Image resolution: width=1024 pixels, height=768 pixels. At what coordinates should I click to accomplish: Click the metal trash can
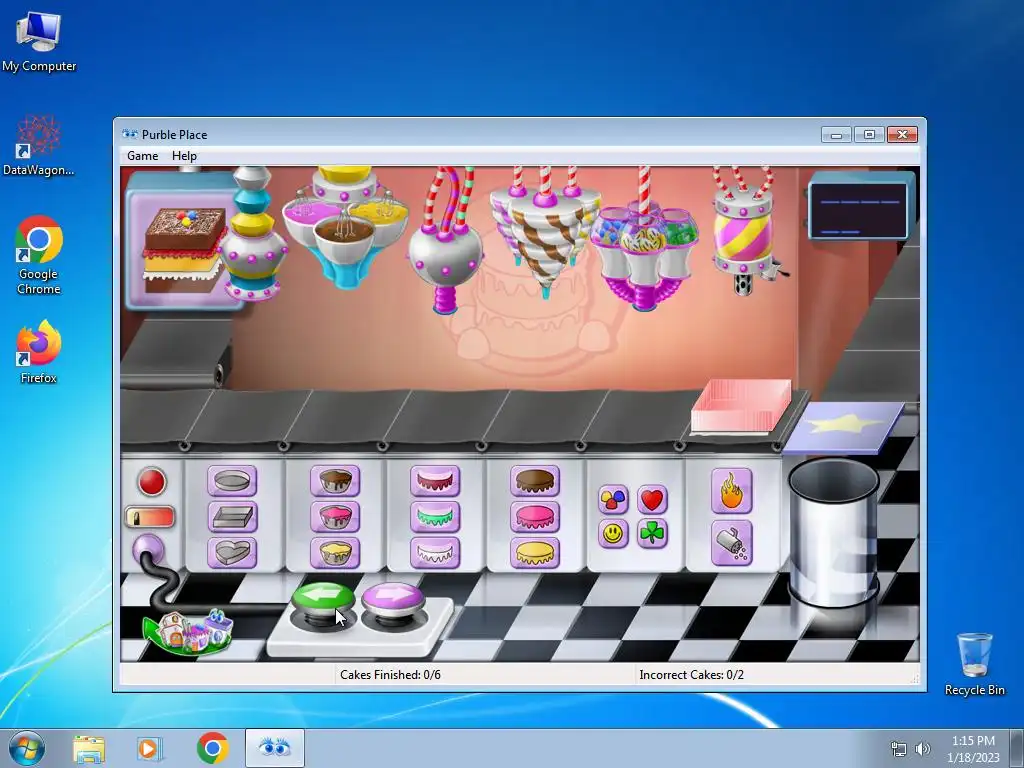tap(833, 532)
